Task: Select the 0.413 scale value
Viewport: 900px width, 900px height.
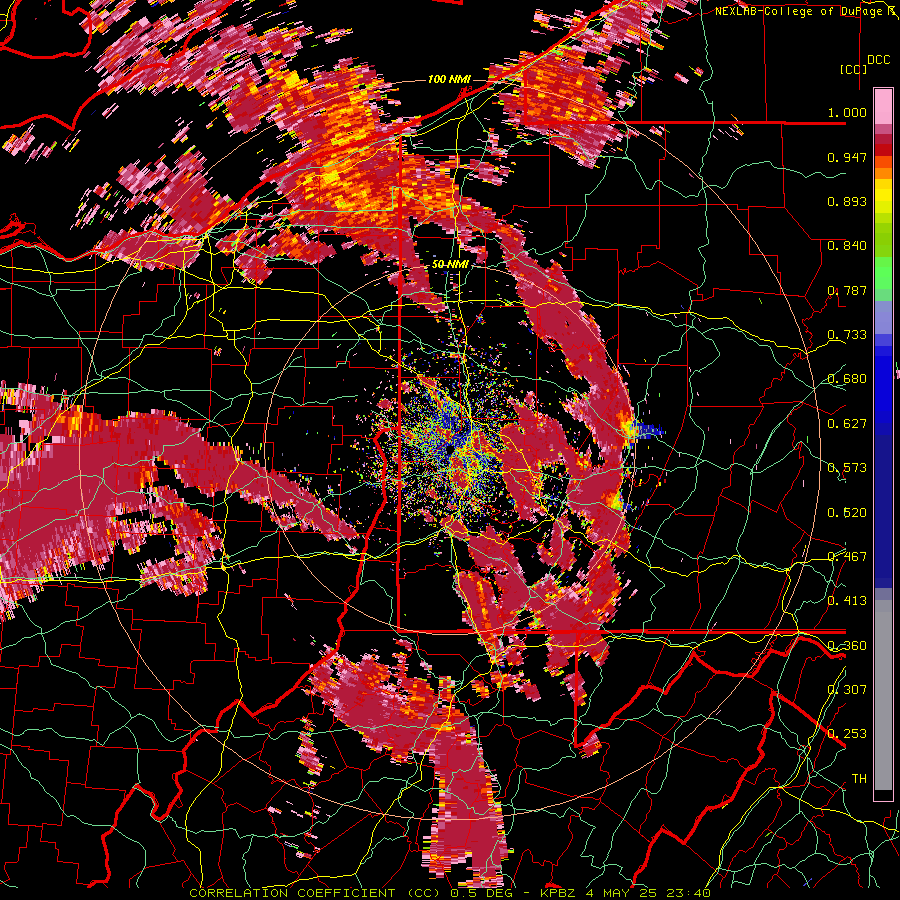Action: (x=847, y=601)
